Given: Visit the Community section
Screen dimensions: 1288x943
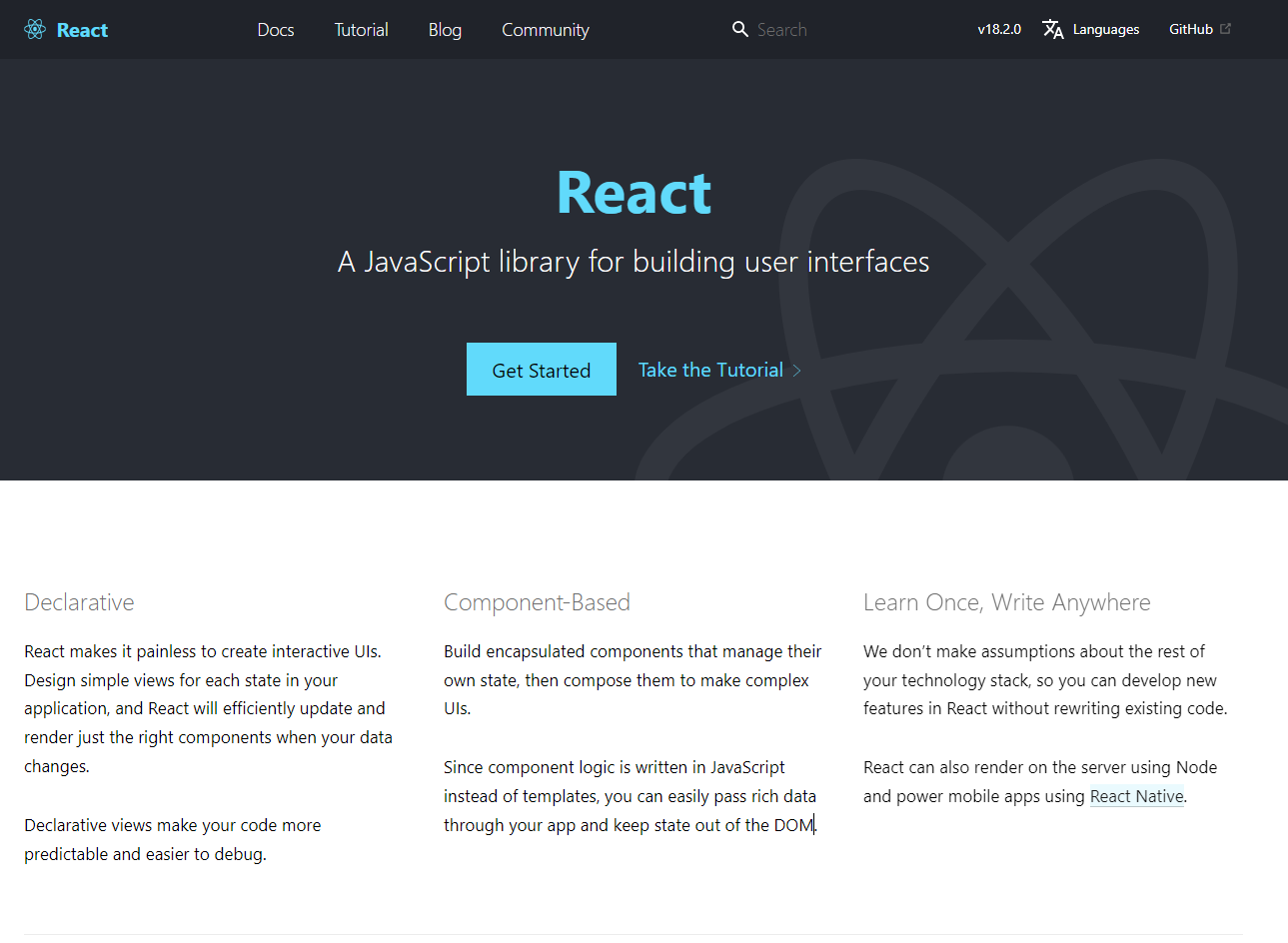Looking at the screenshot, I should click(546, 30).
